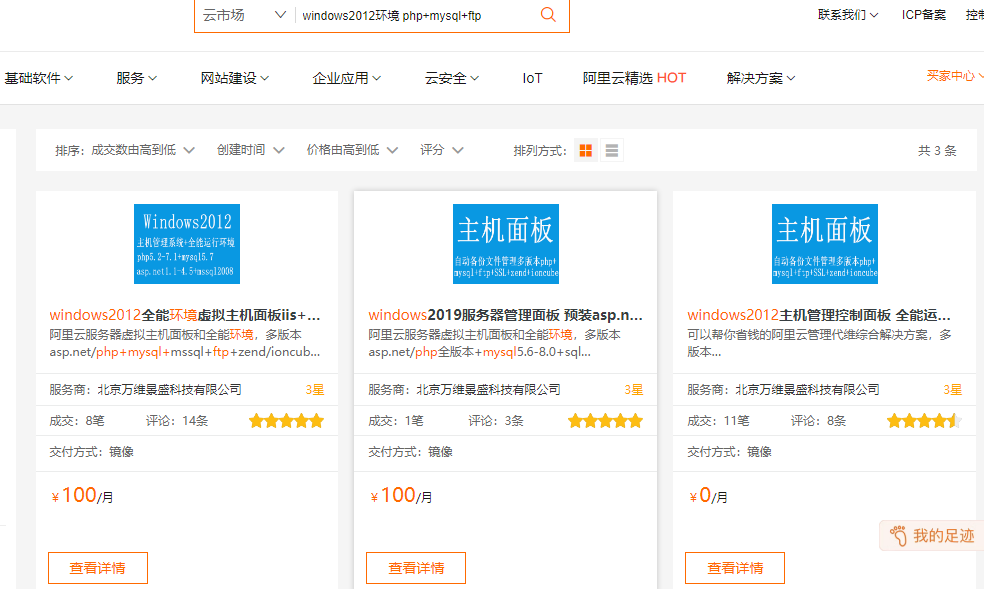Click 成交：8笔 on first card
The image size is (984, 589).
[x=77, y=421]
